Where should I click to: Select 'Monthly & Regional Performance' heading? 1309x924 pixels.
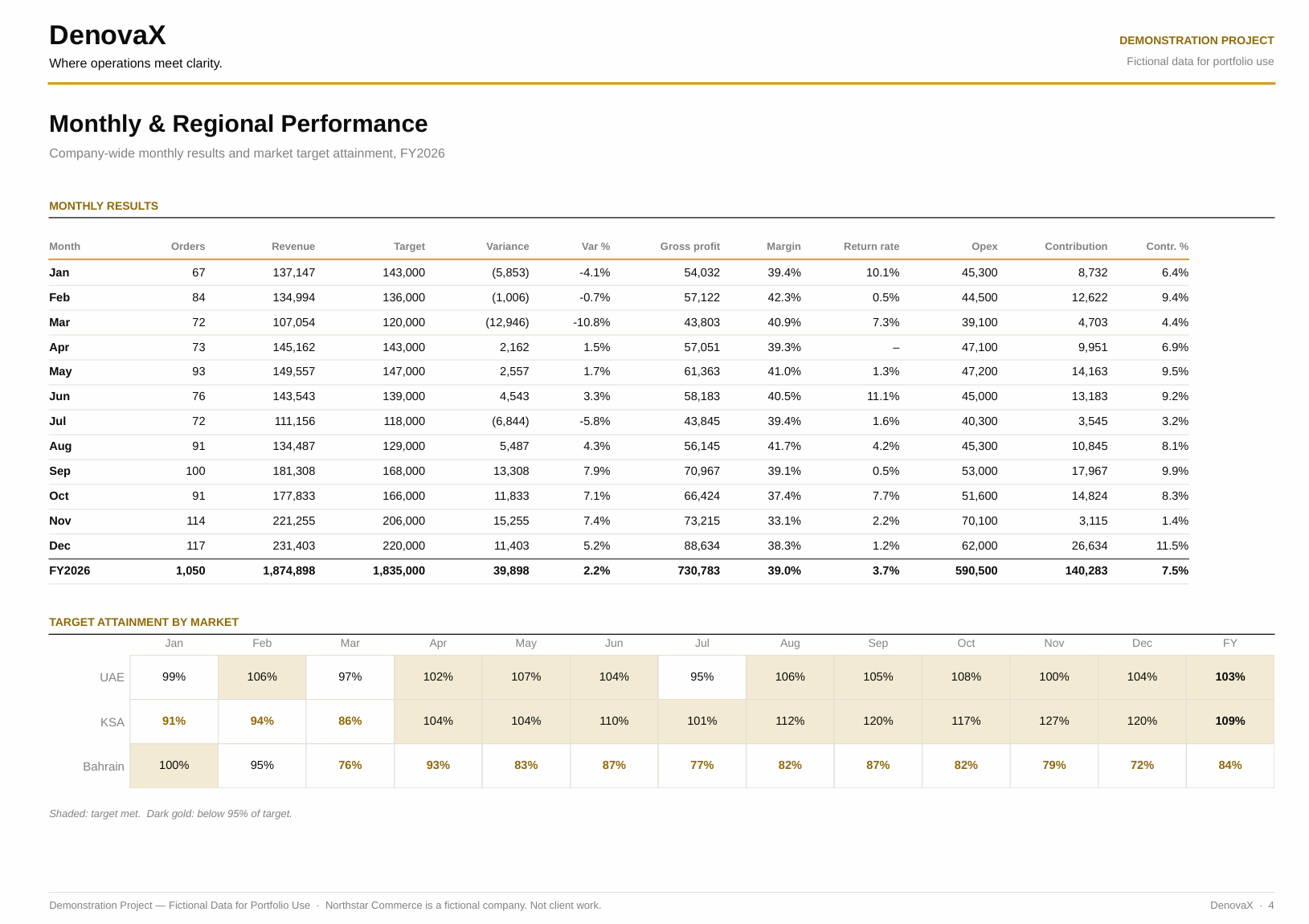coord(239,124)
